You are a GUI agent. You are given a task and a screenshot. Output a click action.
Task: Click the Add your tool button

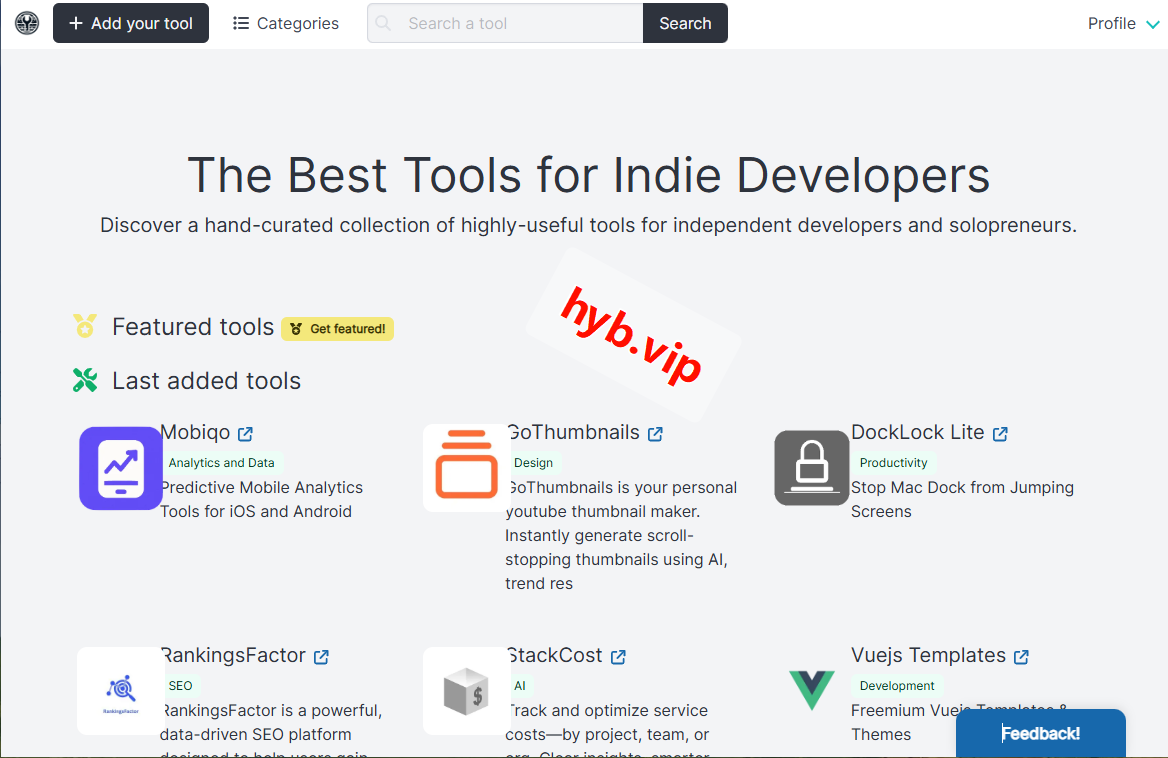pos(130,22)
